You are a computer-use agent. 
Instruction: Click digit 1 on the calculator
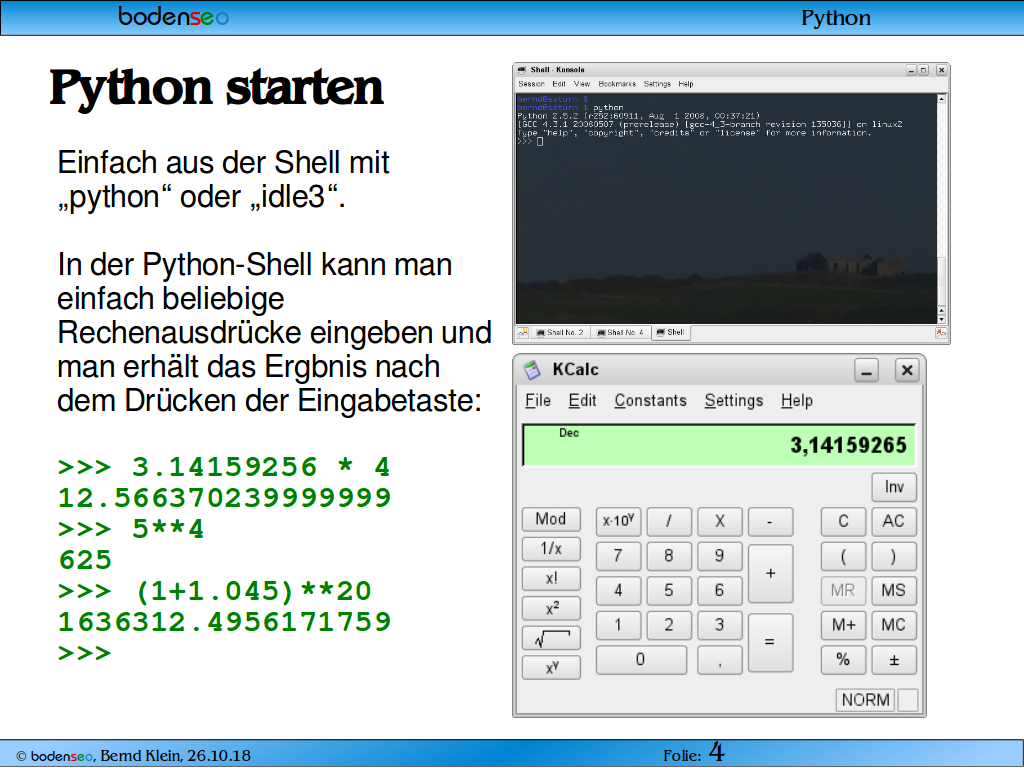coord(618,625)
